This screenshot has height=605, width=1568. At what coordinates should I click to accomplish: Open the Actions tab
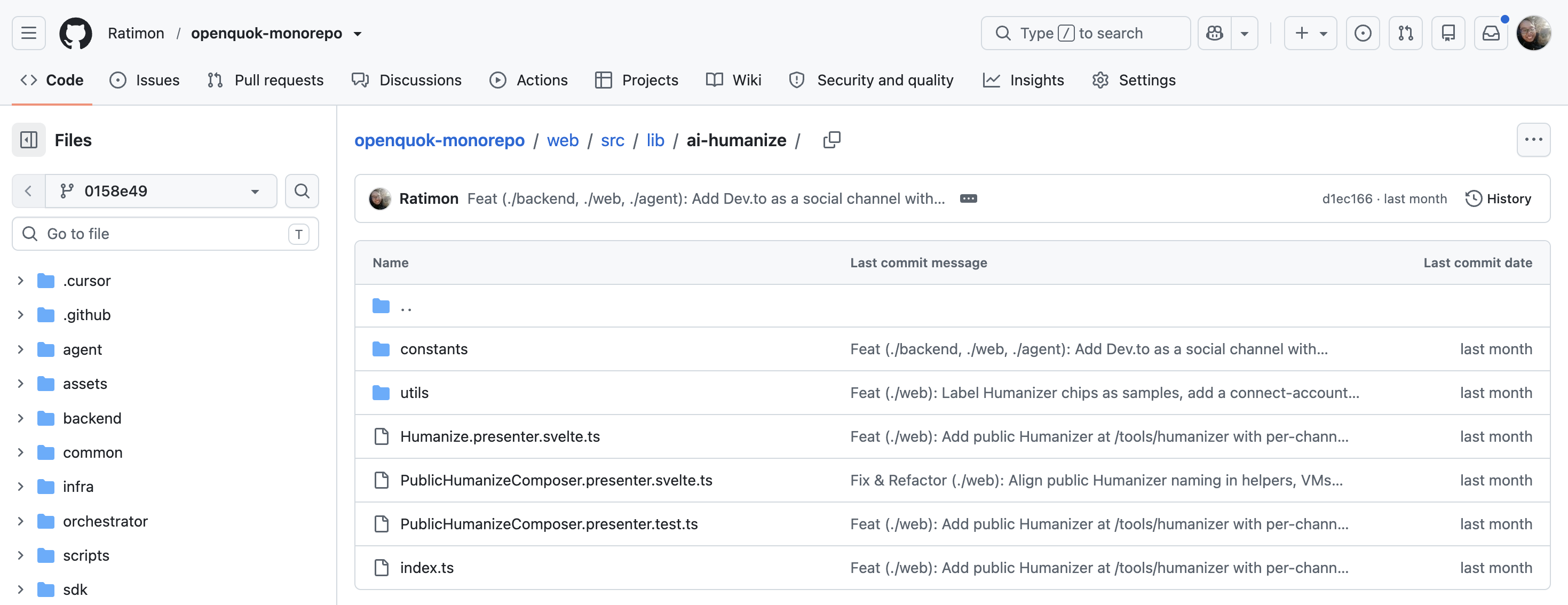coord(528,81)
